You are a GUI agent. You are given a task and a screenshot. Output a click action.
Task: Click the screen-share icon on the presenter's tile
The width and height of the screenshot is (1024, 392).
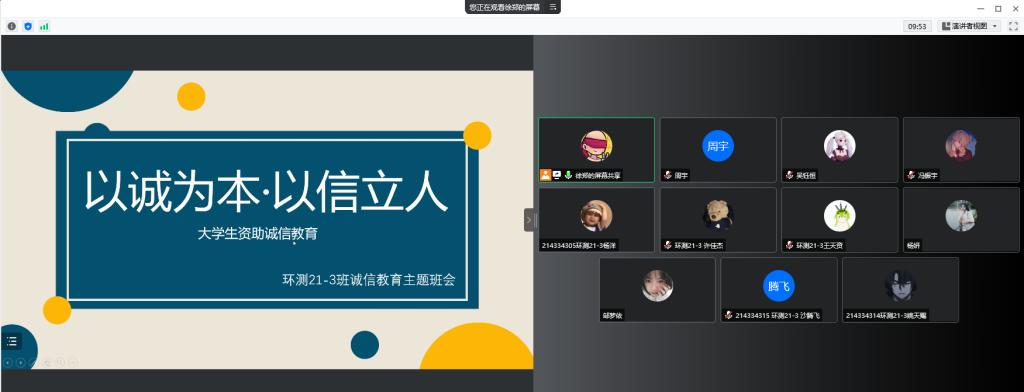point(557,175)
